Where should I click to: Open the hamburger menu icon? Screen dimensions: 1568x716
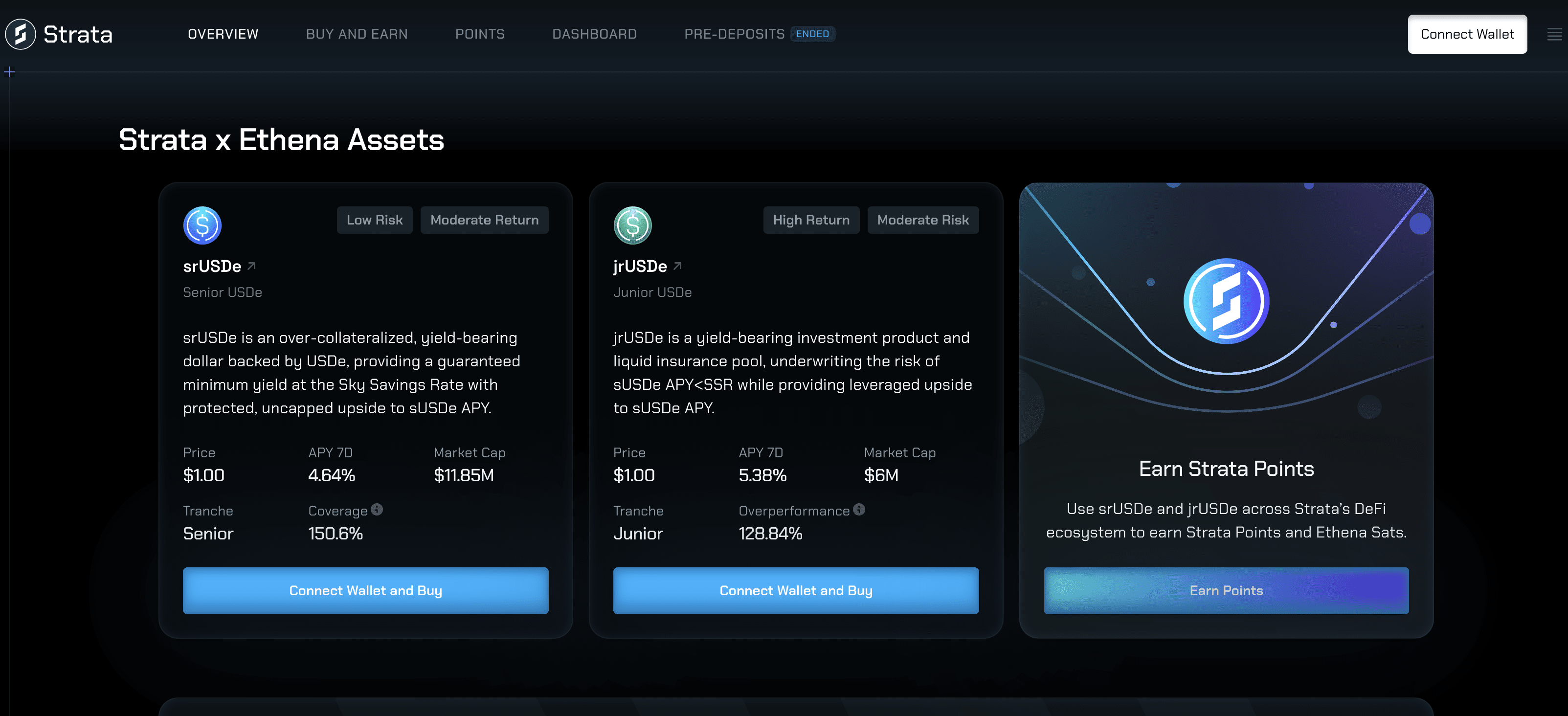click(1554, 35)
